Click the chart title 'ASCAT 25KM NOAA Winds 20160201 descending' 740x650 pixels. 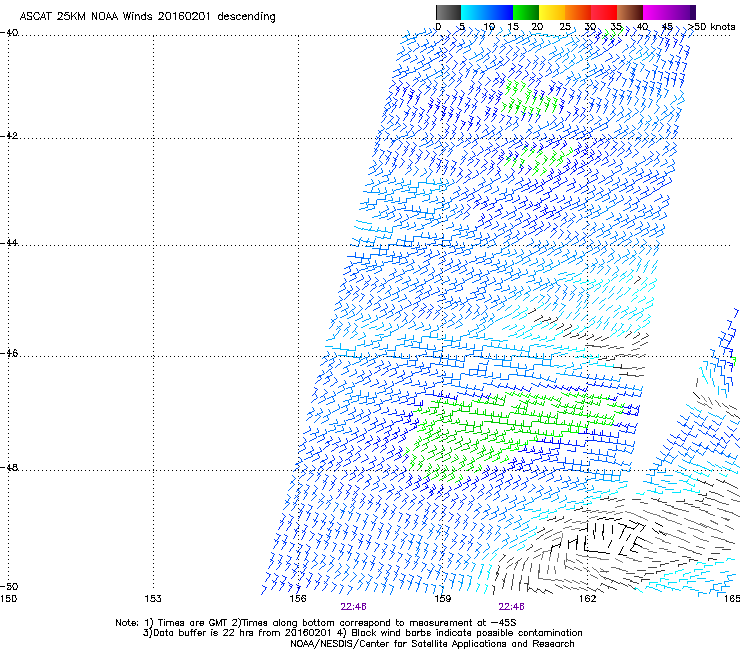click(x=147, y=17)
